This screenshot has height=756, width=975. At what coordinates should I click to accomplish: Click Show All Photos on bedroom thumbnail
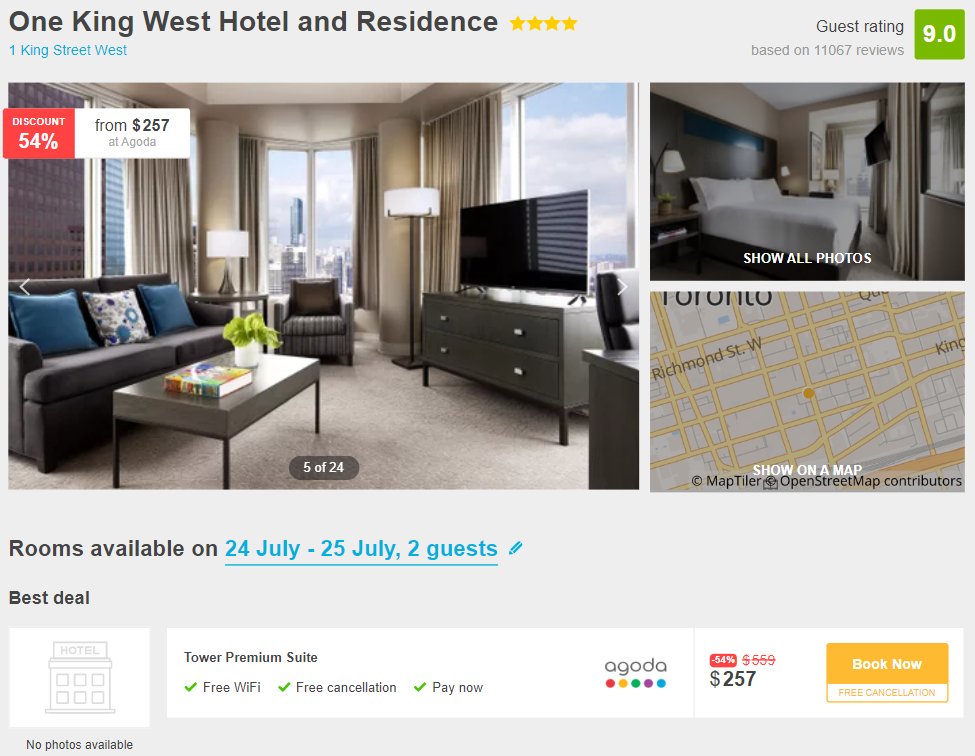(807, 258)
